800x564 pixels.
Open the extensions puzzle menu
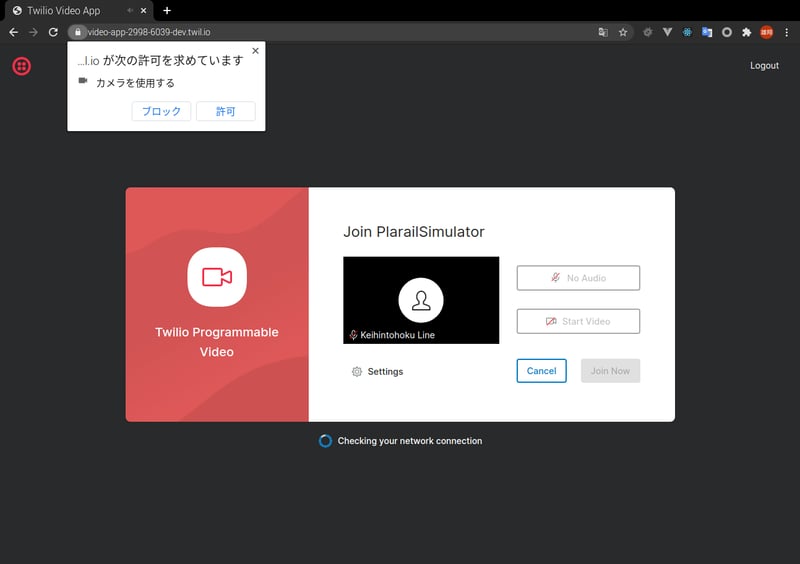(x=746, y=32)
